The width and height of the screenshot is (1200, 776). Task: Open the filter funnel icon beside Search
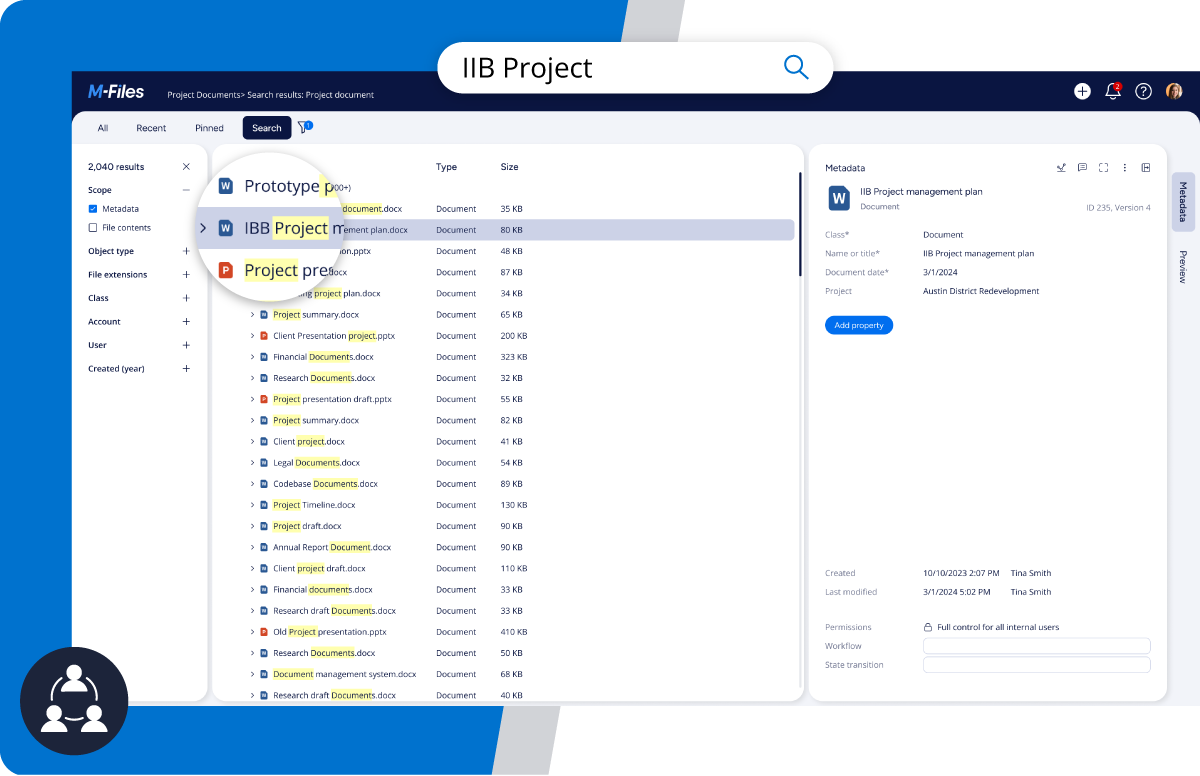pyautogui.click(x=304, y=127)
